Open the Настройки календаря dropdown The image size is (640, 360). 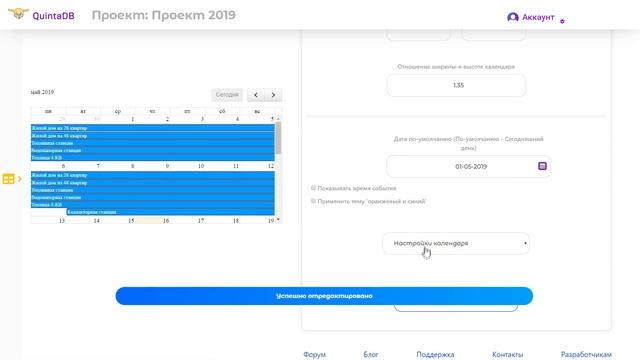[x=456, y=243]
